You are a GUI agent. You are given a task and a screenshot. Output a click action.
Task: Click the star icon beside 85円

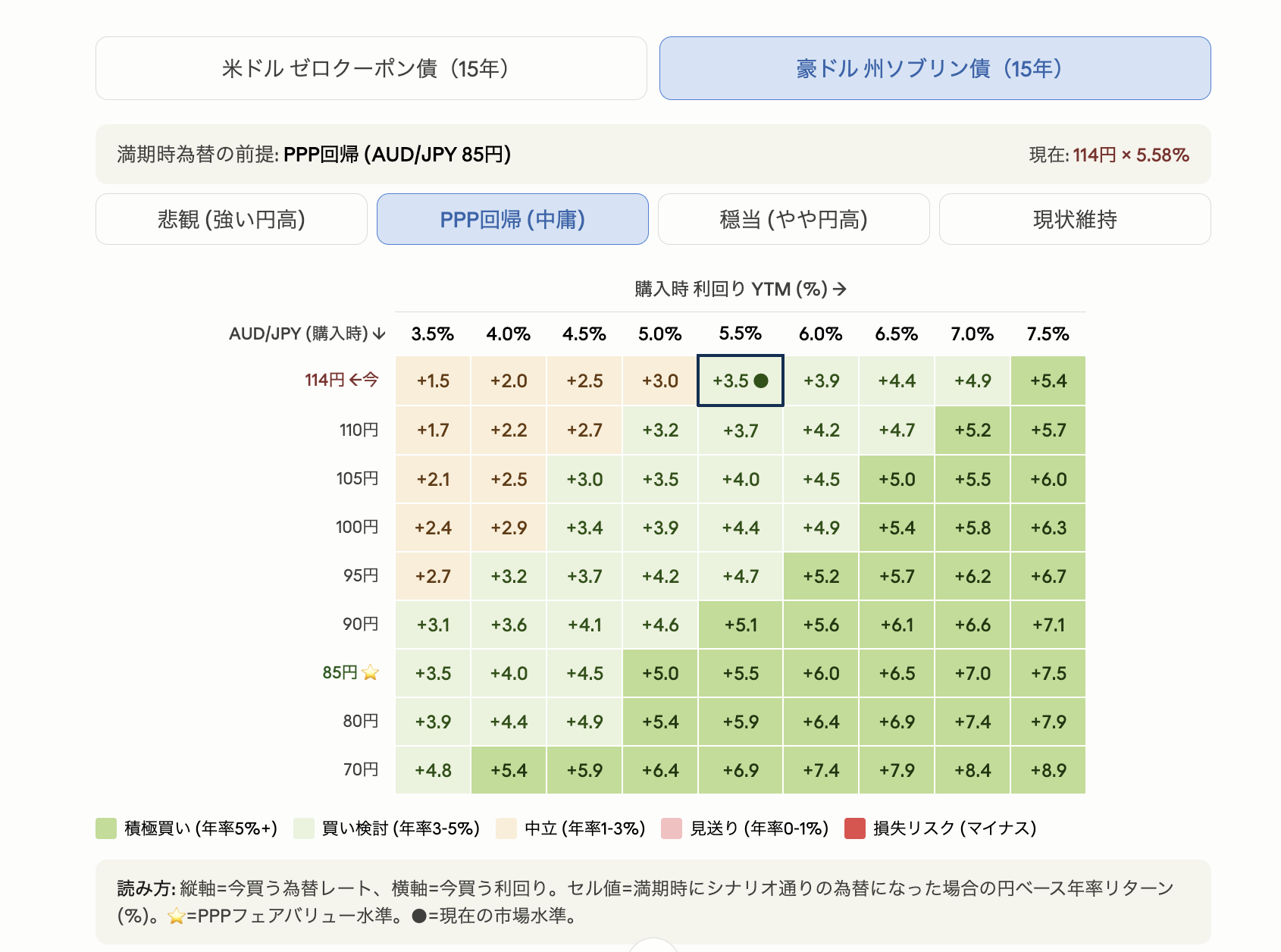(x=371, y=672)
